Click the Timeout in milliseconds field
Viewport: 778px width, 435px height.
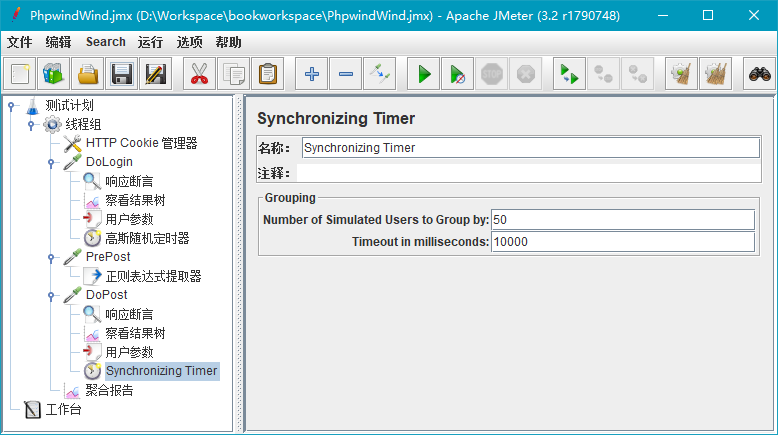(x=623, y=242)
